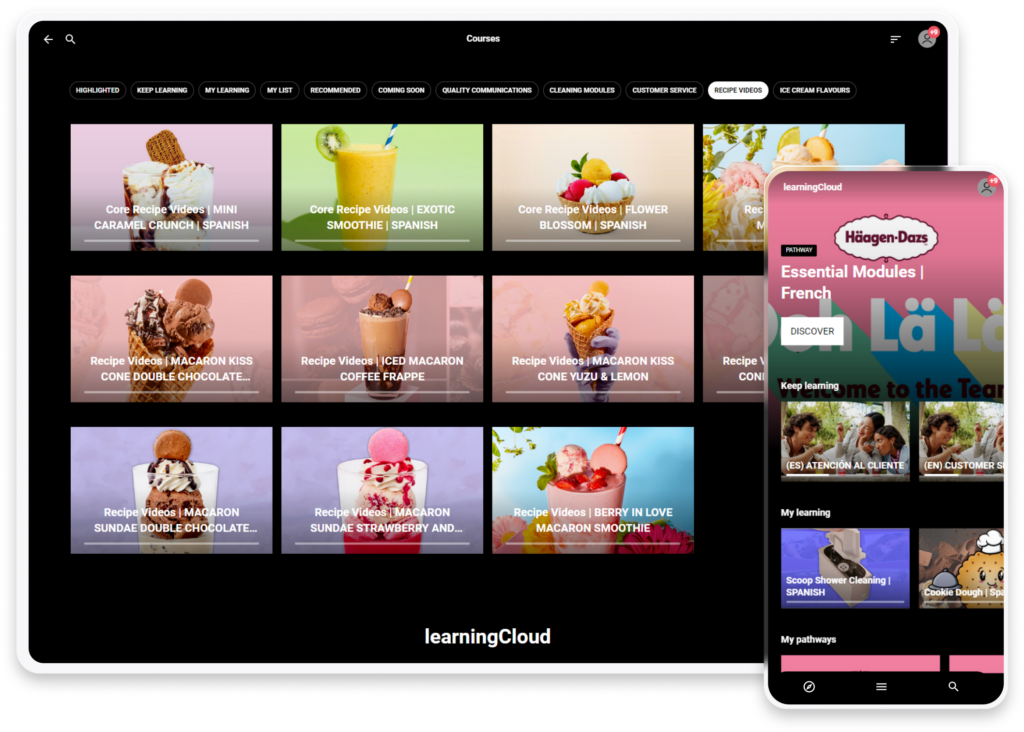
Task: Select the Recipe Videos filter chip
Action: click(x=738, y=90)
